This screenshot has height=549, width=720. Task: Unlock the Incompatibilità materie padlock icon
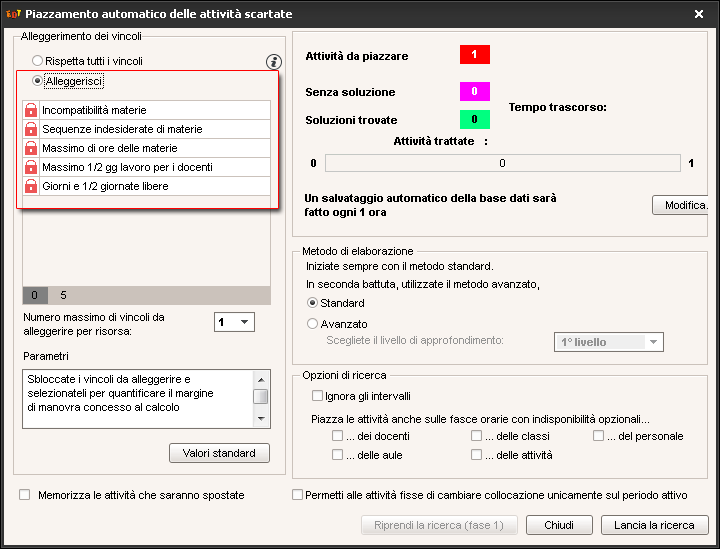click(x=31, y=110)
